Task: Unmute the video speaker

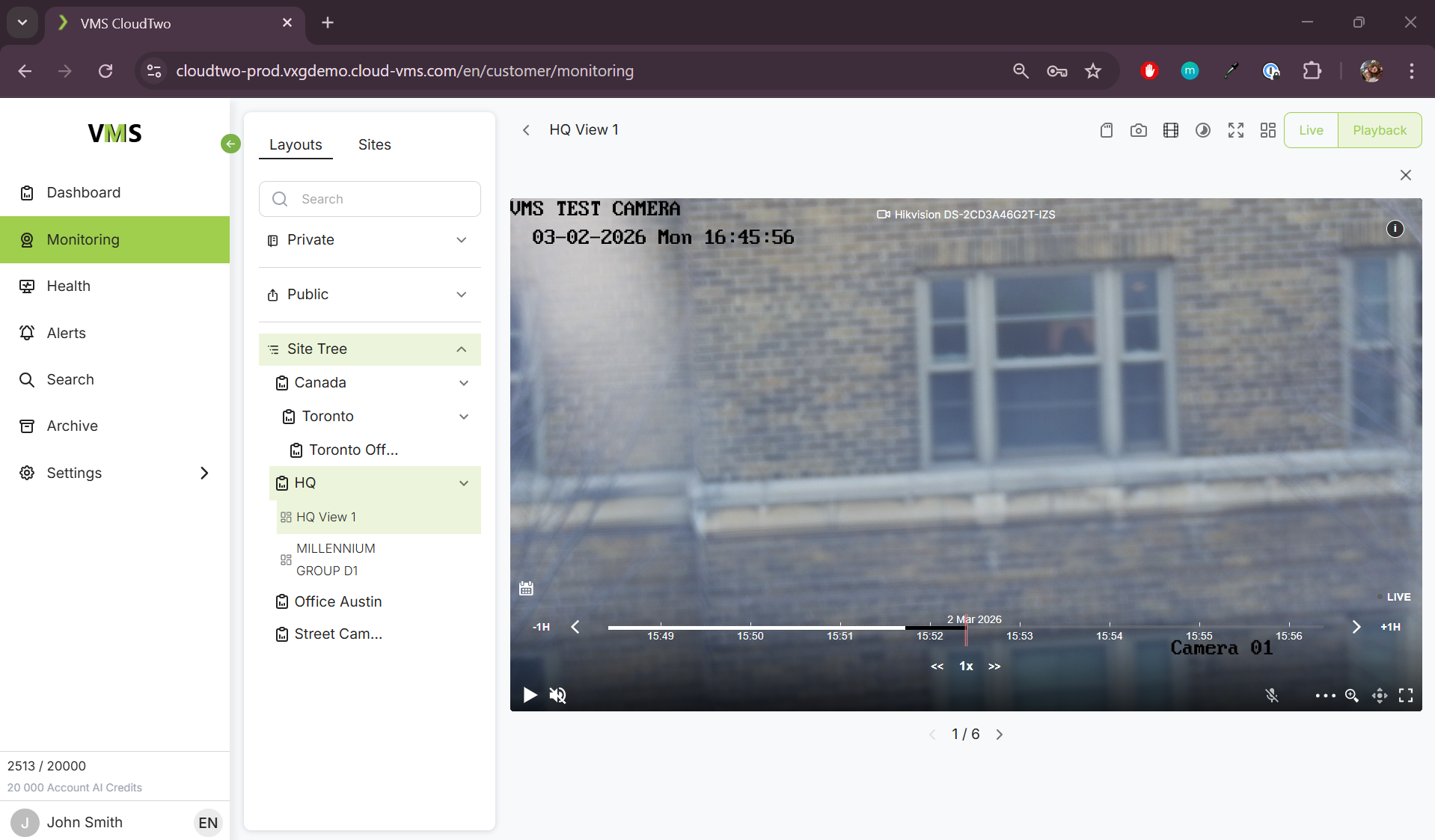Action: tap(557, 696)
